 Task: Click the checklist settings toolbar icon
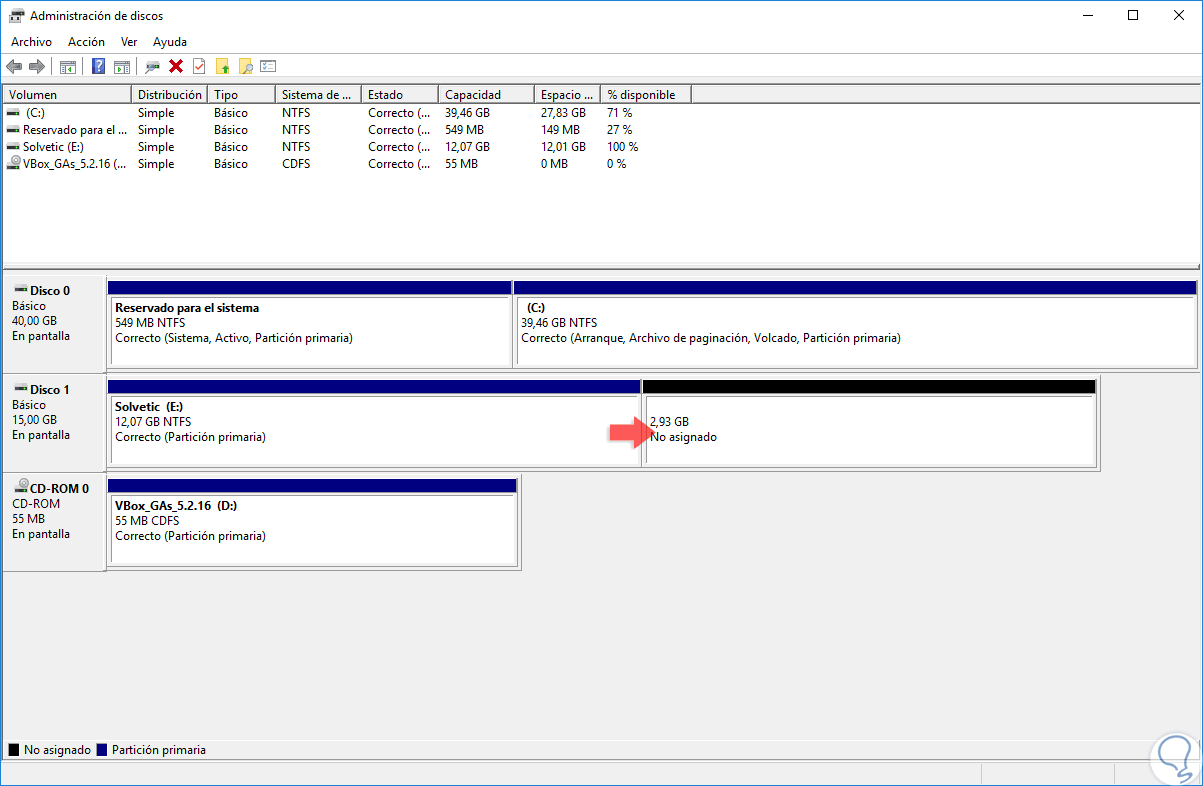pos(268,66)
